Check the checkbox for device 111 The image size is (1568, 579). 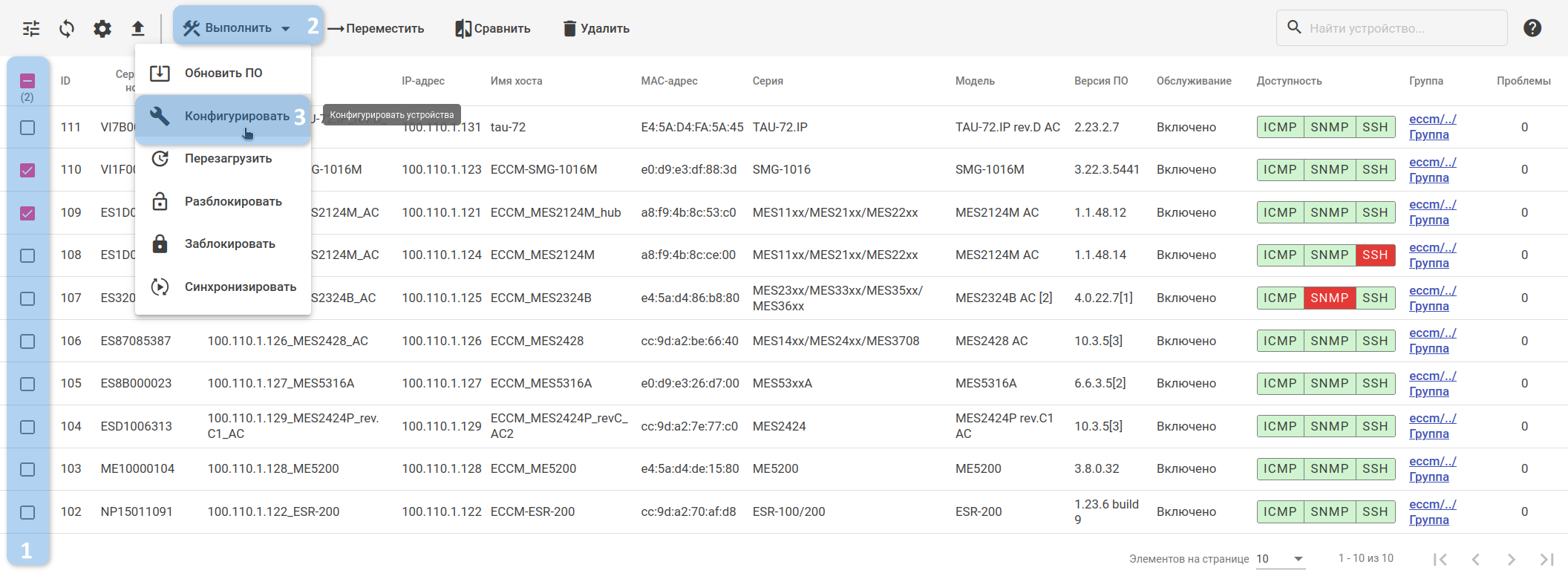(x=27, y=128)
